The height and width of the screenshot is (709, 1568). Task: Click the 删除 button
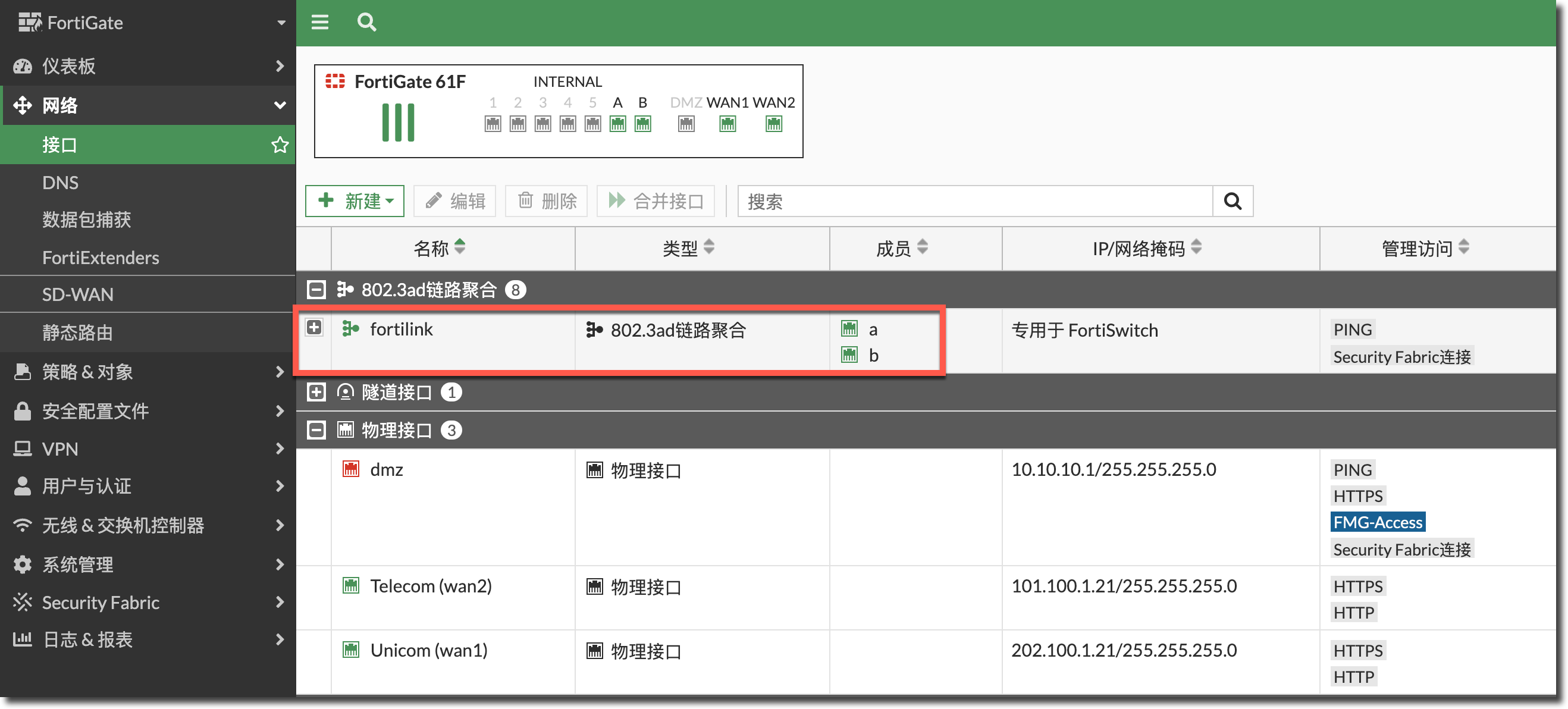click(547, 202)
